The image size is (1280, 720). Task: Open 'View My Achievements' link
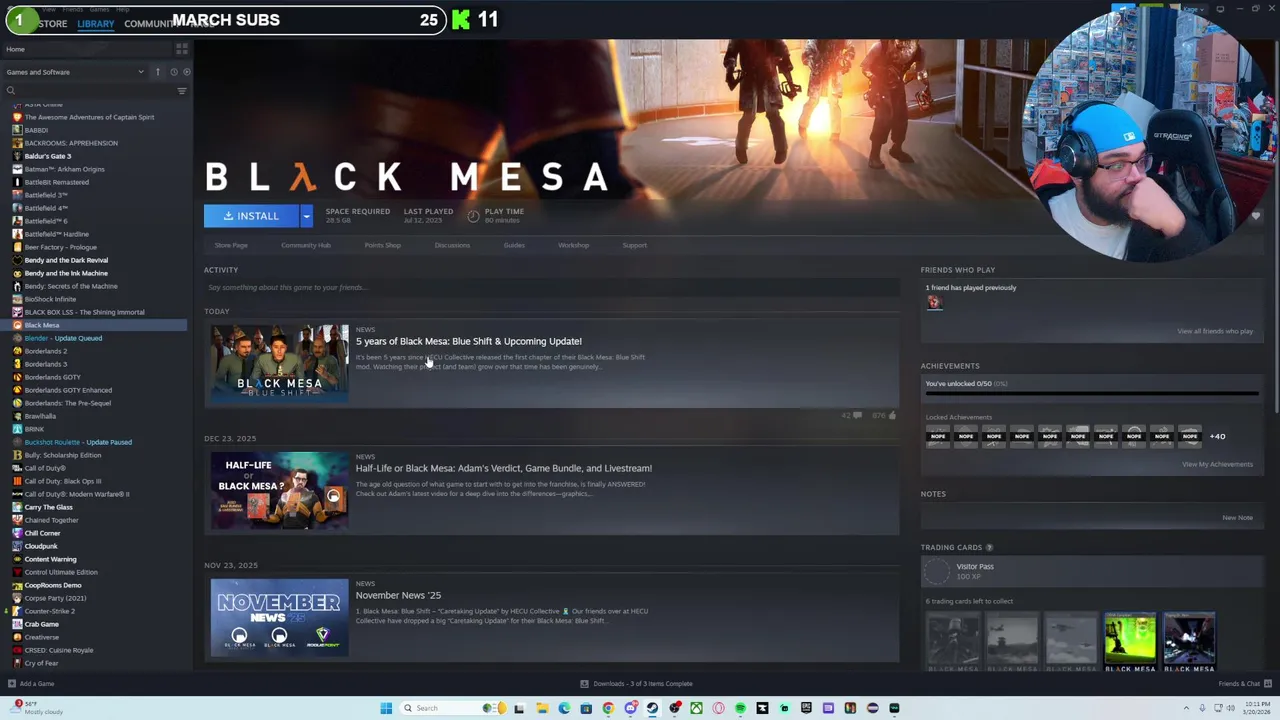click(1217, 464)
